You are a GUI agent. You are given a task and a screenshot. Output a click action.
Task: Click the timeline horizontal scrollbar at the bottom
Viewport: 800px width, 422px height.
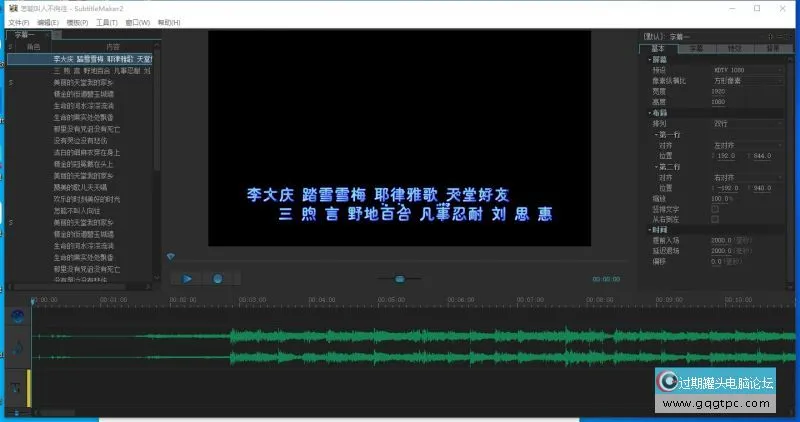point(58,412)
